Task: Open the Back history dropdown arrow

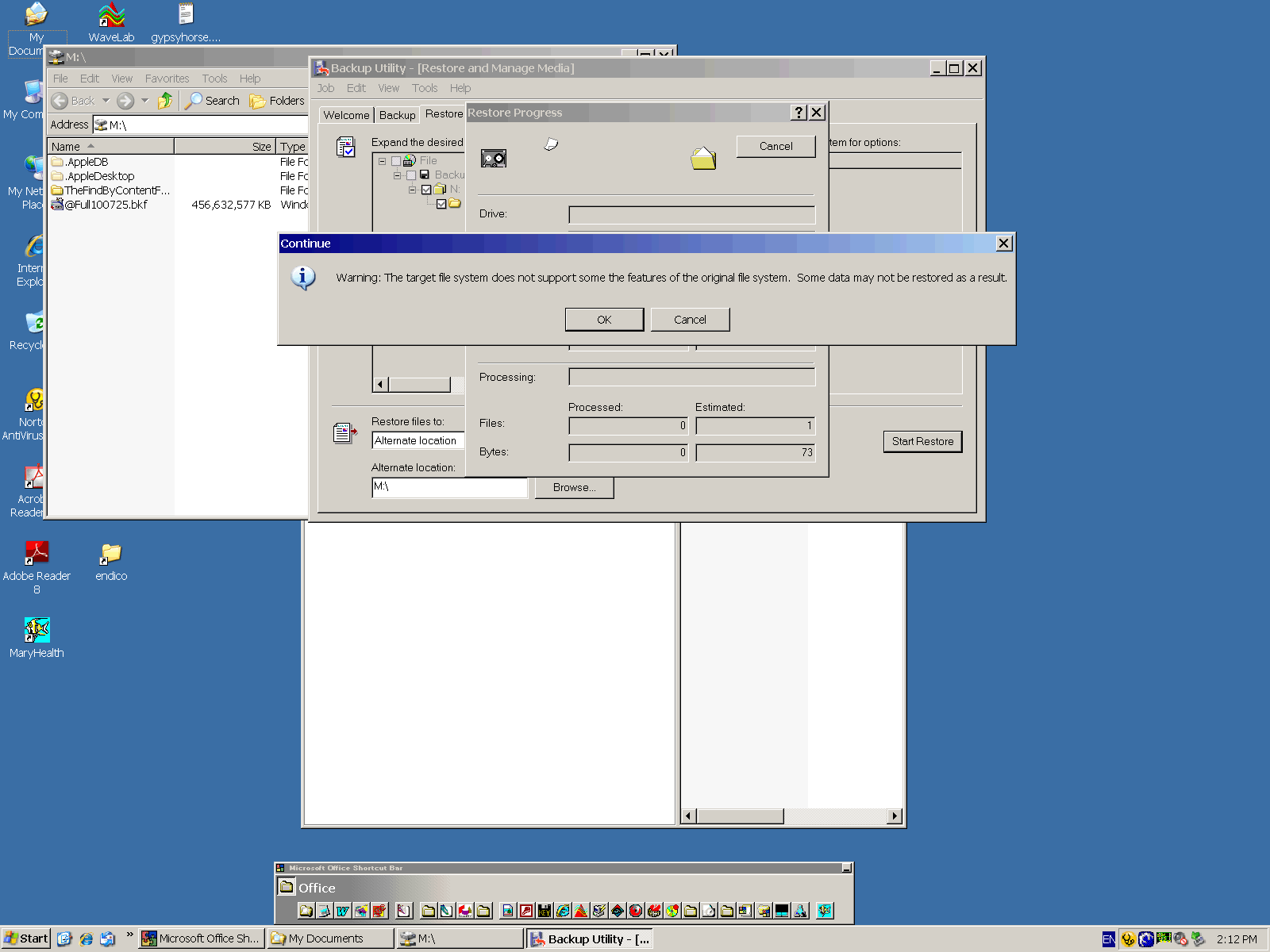Action: click(106, 101)
